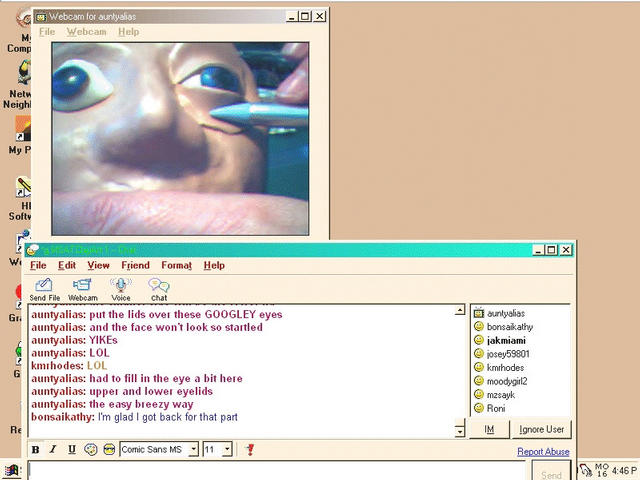Open the Webcam toolbar icon in chat
640x480 pixels.
tap(82, 289)
